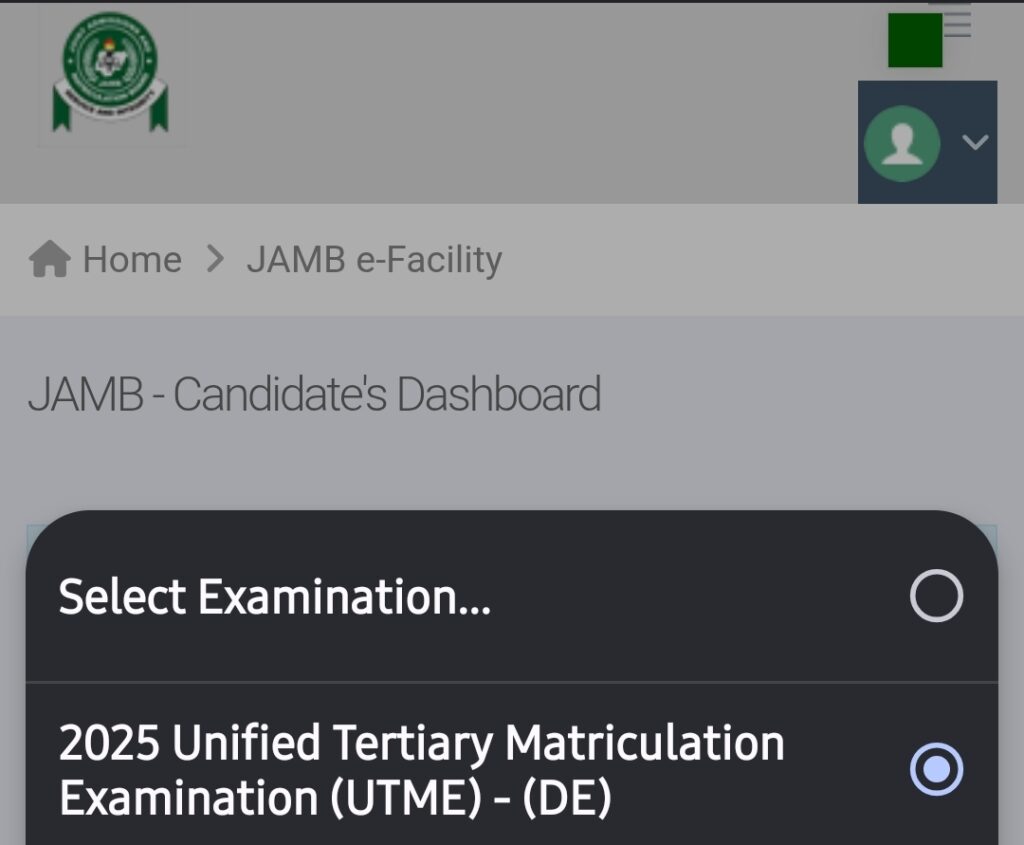Click the JAMB crest logo
The image size is (1024, 845).
pos(110,72)
